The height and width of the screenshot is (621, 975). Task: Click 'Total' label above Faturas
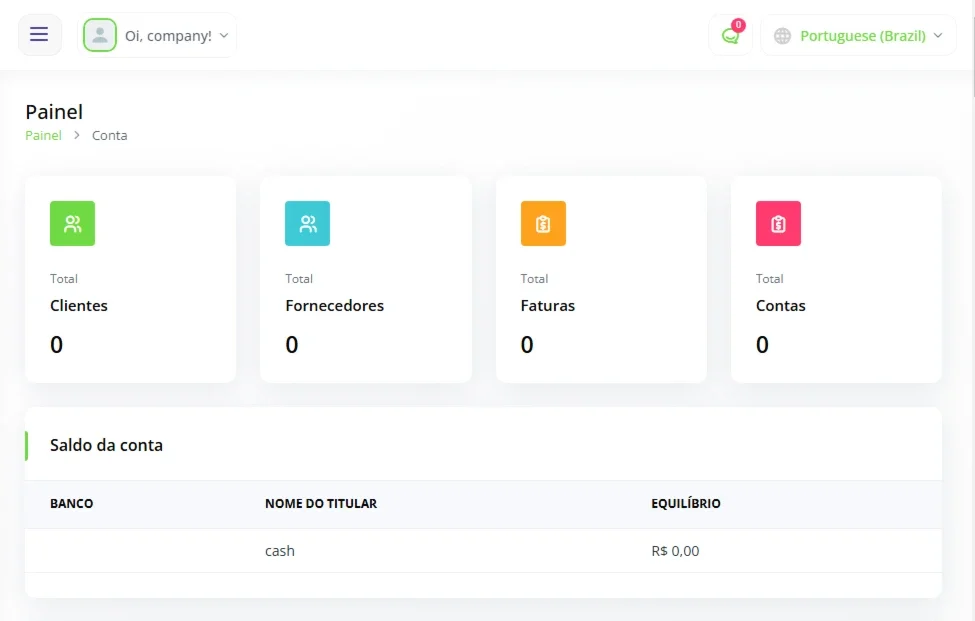535,278
